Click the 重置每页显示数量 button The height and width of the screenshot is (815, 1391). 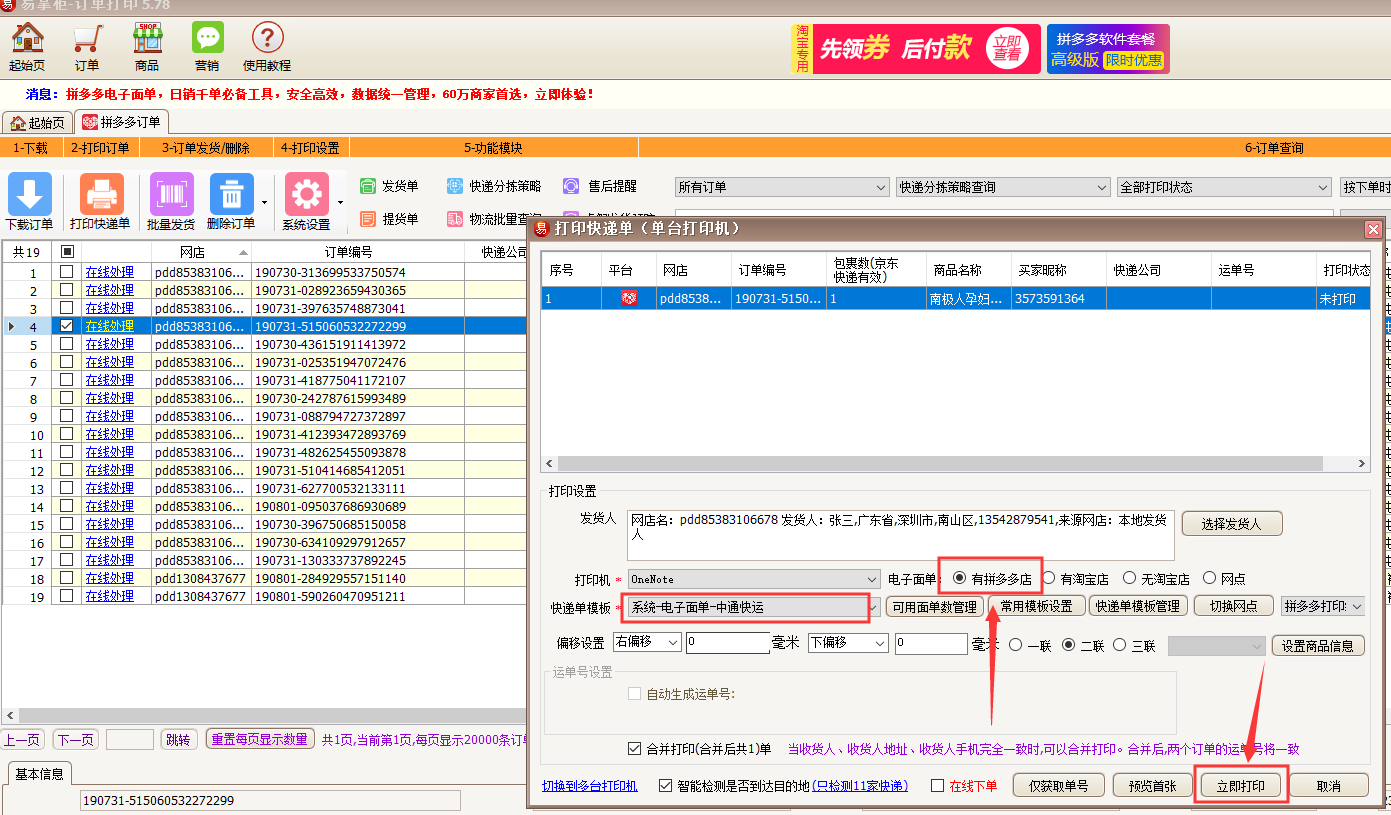point(259,740)
